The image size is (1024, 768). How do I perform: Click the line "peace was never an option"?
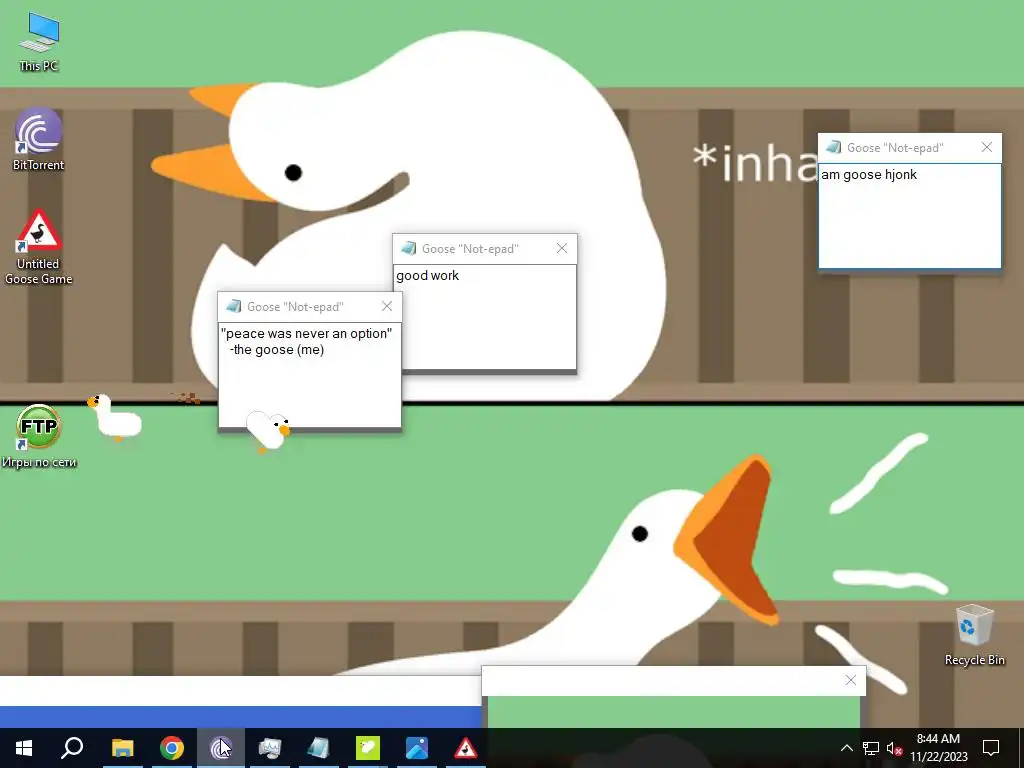click(x=306, y=333)
